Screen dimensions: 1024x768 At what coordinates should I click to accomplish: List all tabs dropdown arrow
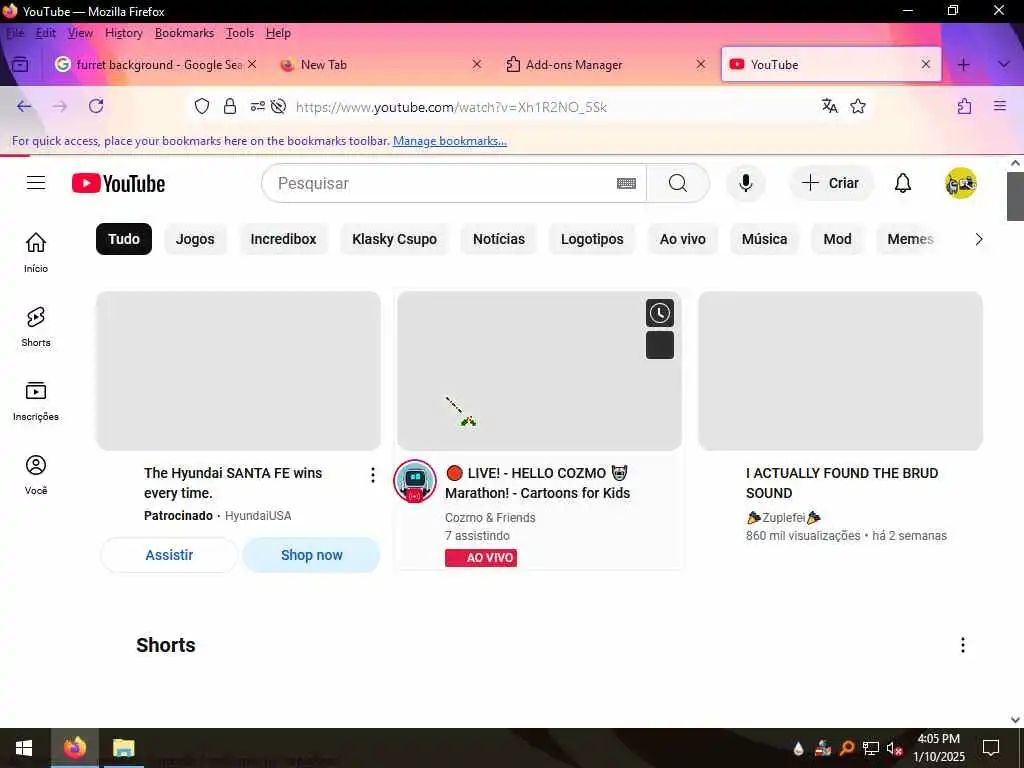pos(1004,64)
